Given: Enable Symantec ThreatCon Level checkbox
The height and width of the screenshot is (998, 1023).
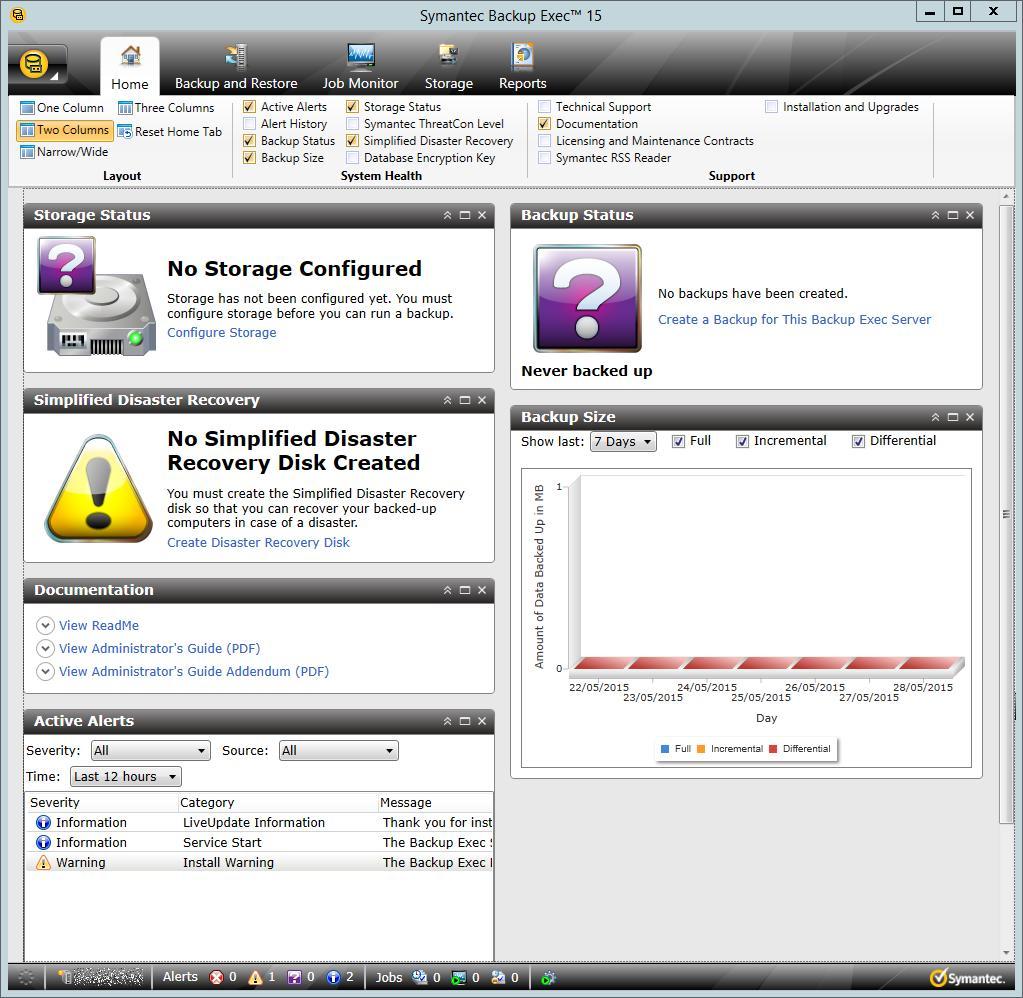Looking at the screenshot, I should (x=352, y=123).
